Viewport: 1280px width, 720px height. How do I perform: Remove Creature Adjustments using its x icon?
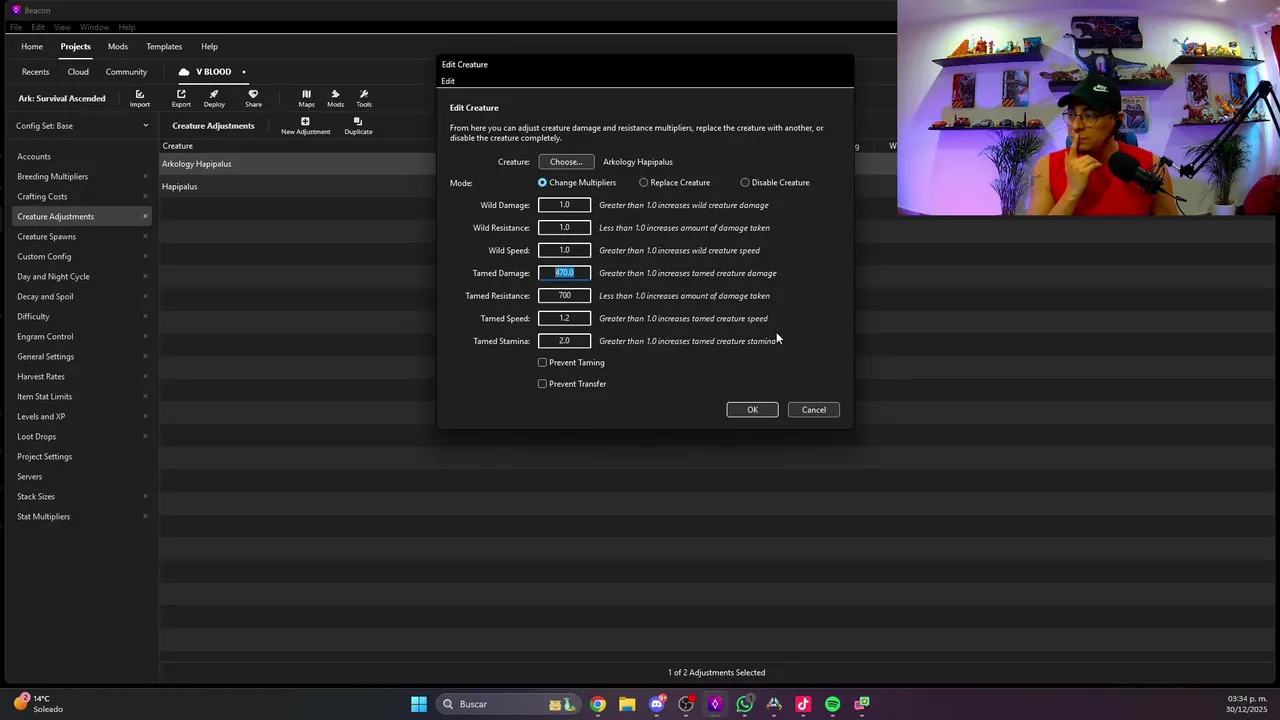145,216
